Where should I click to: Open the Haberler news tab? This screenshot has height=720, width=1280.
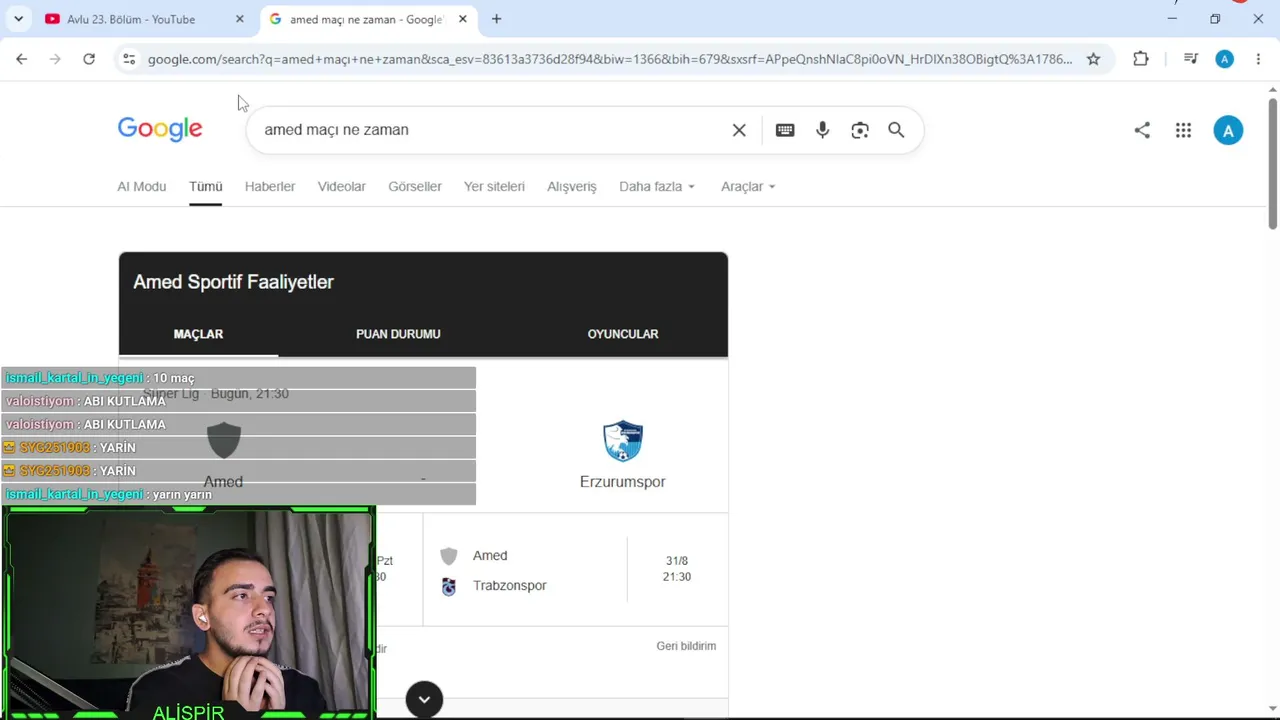(270, 186)
